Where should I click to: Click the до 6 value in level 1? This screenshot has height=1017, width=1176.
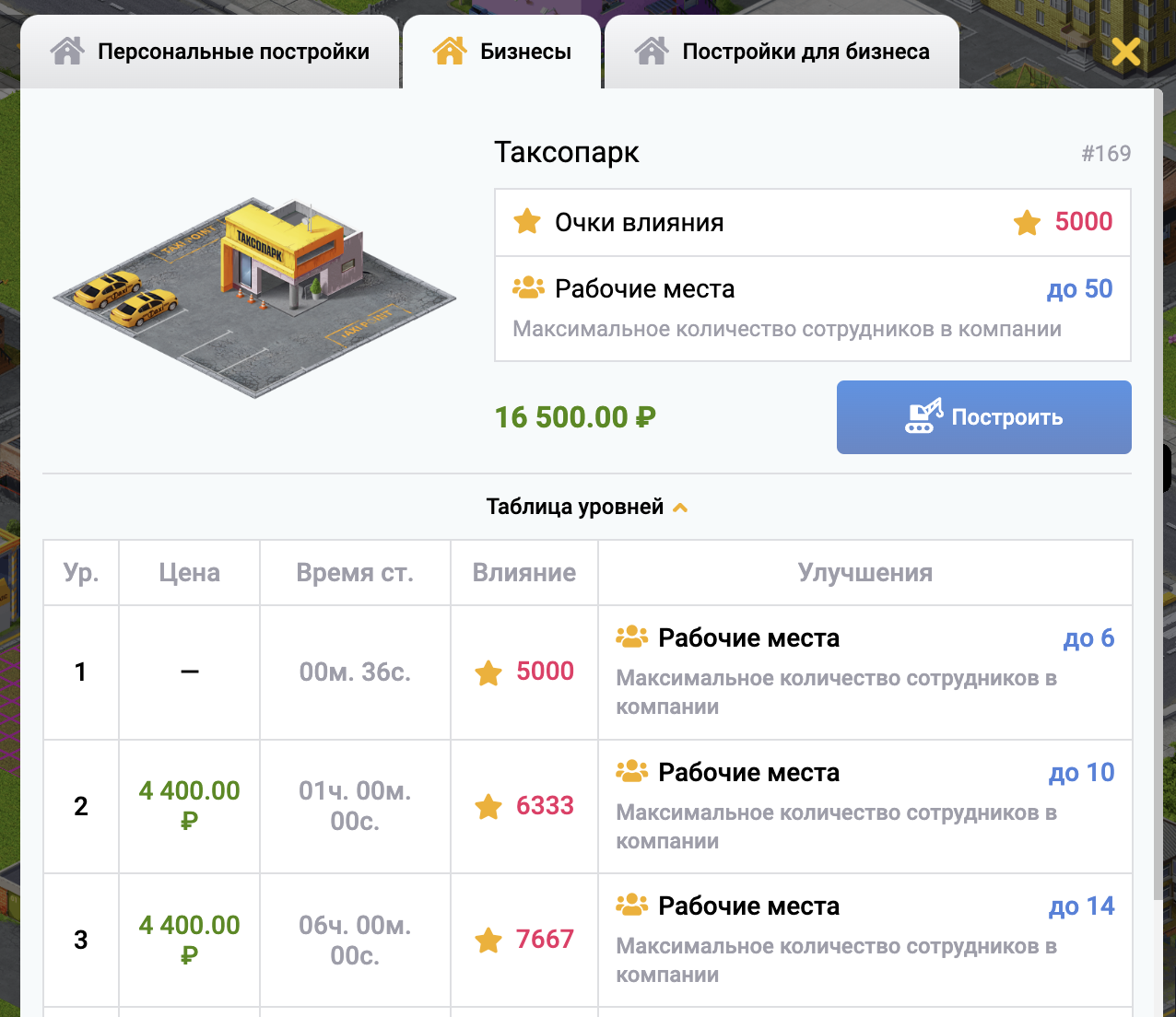1088,637
